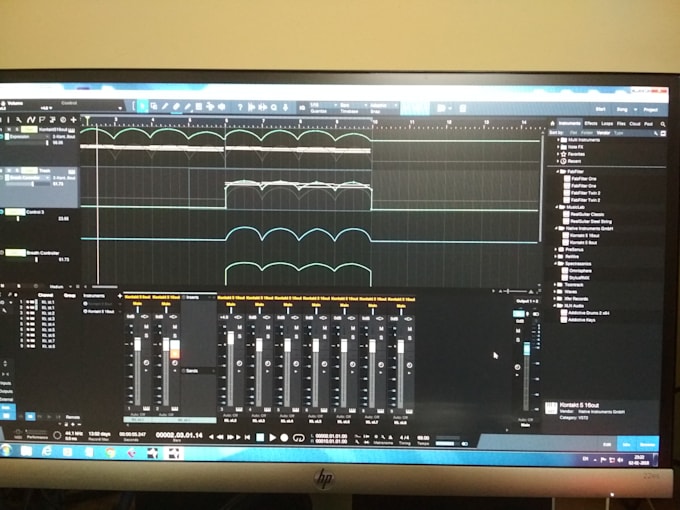Open the Files browser tab
The height and width of the screenshot is (510, 680).
tap(621, 124)
